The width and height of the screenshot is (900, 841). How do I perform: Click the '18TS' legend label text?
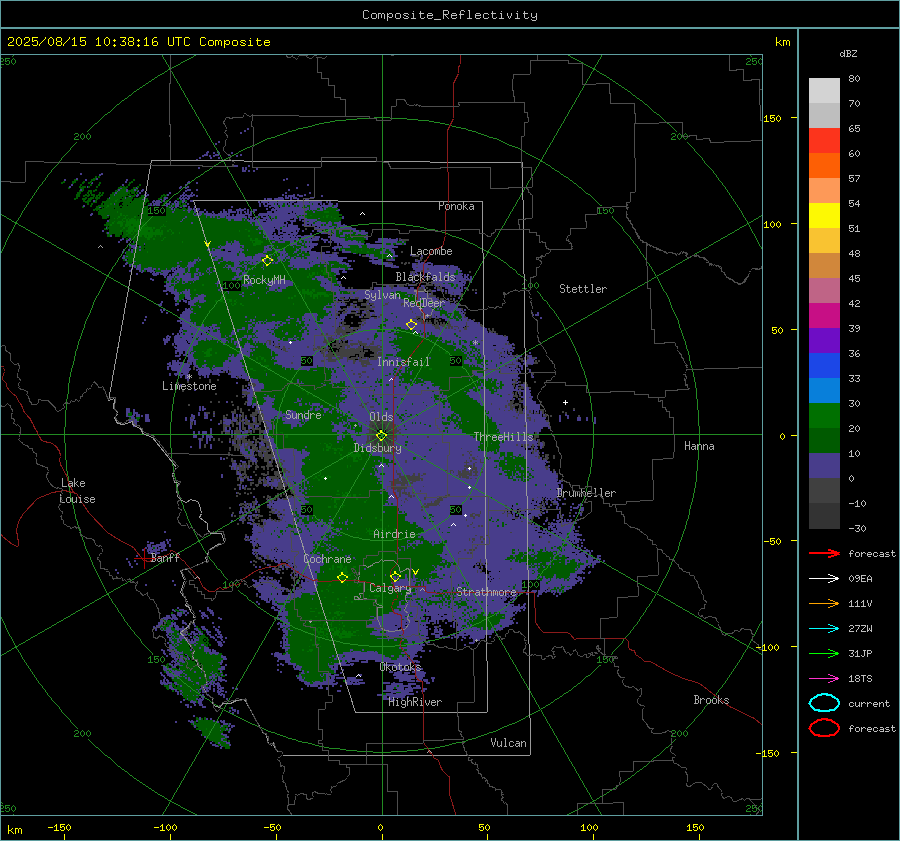860,679
